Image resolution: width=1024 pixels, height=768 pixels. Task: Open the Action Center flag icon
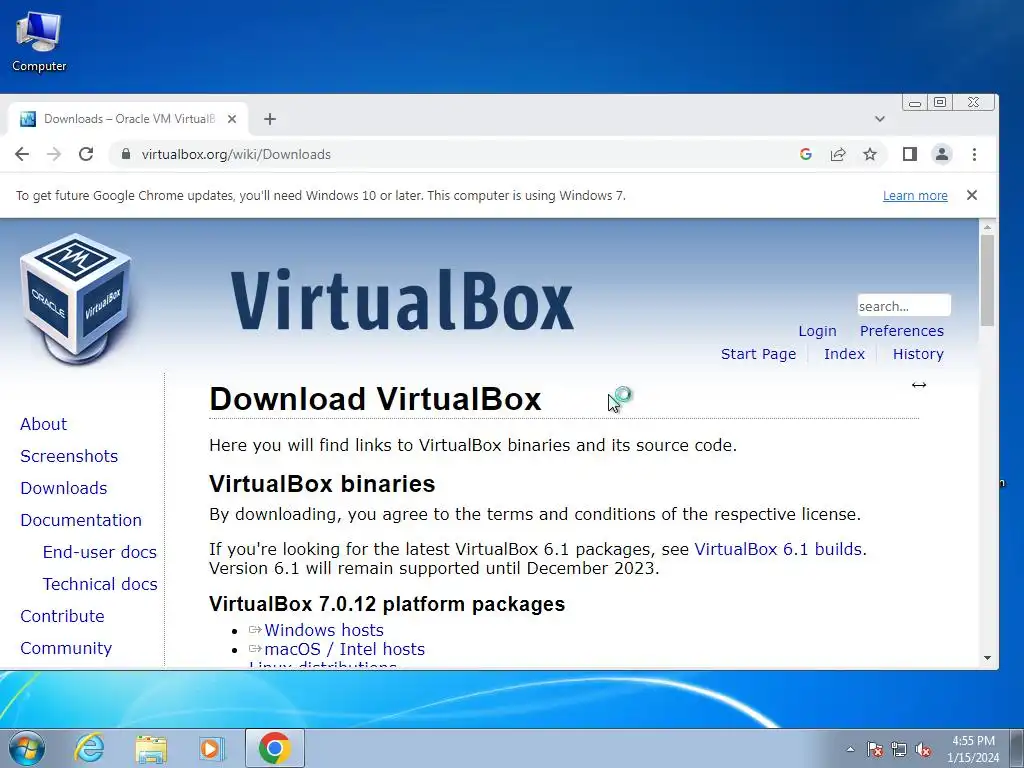(874, 750)
